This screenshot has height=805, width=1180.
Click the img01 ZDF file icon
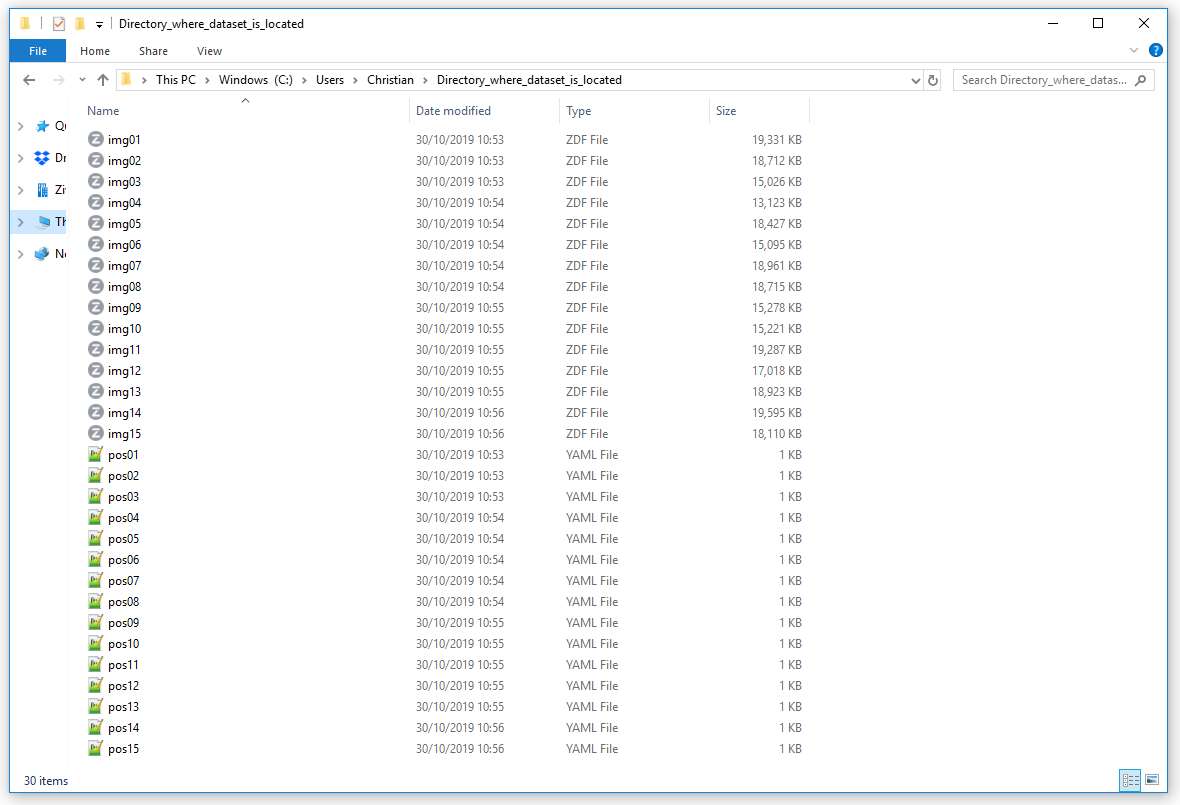point(96,140)
